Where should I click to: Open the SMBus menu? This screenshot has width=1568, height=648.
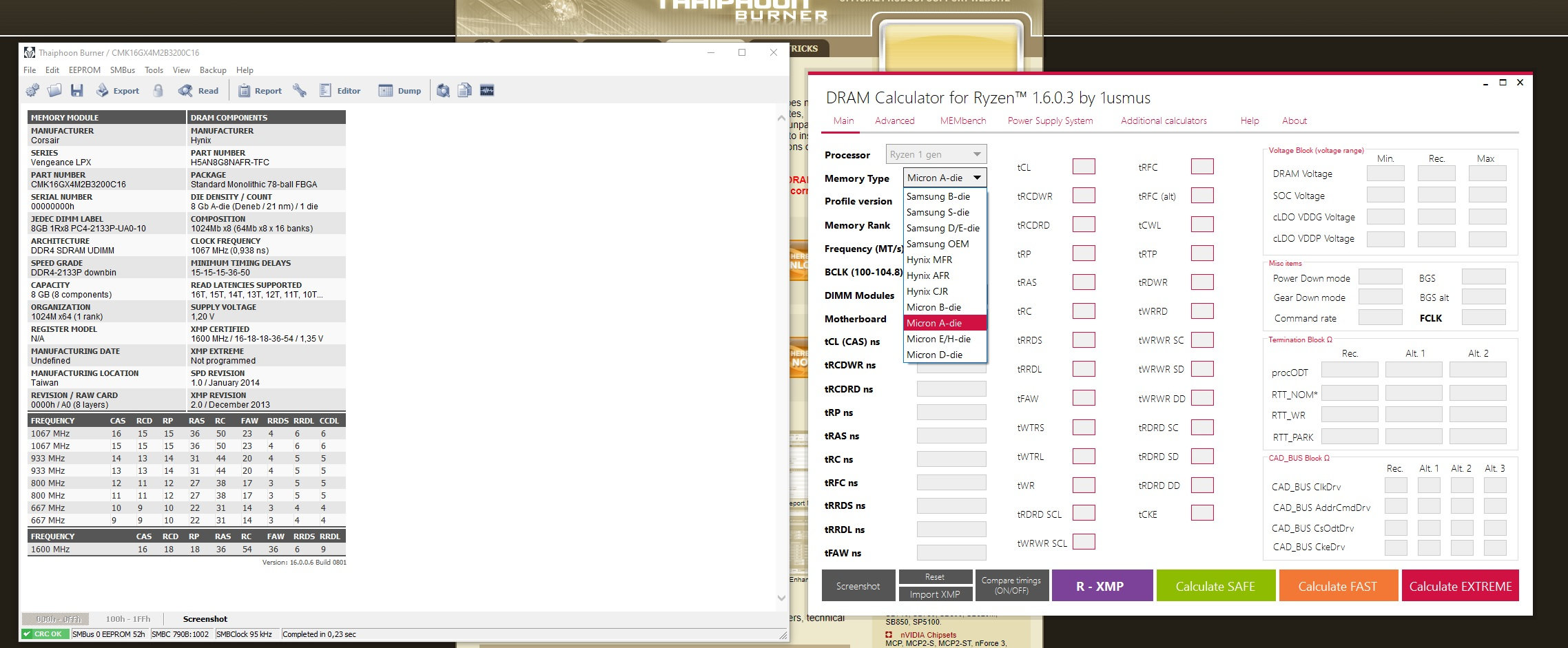click(x=123, y=70)
